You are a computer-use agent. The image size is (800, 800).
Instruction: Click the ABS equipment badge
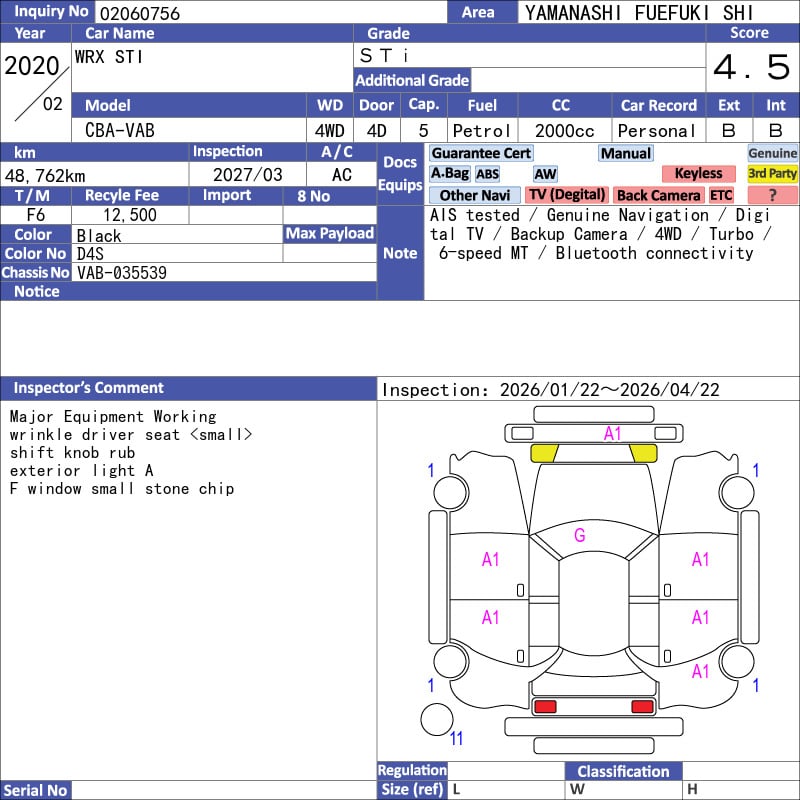click(x=487, y=174)
